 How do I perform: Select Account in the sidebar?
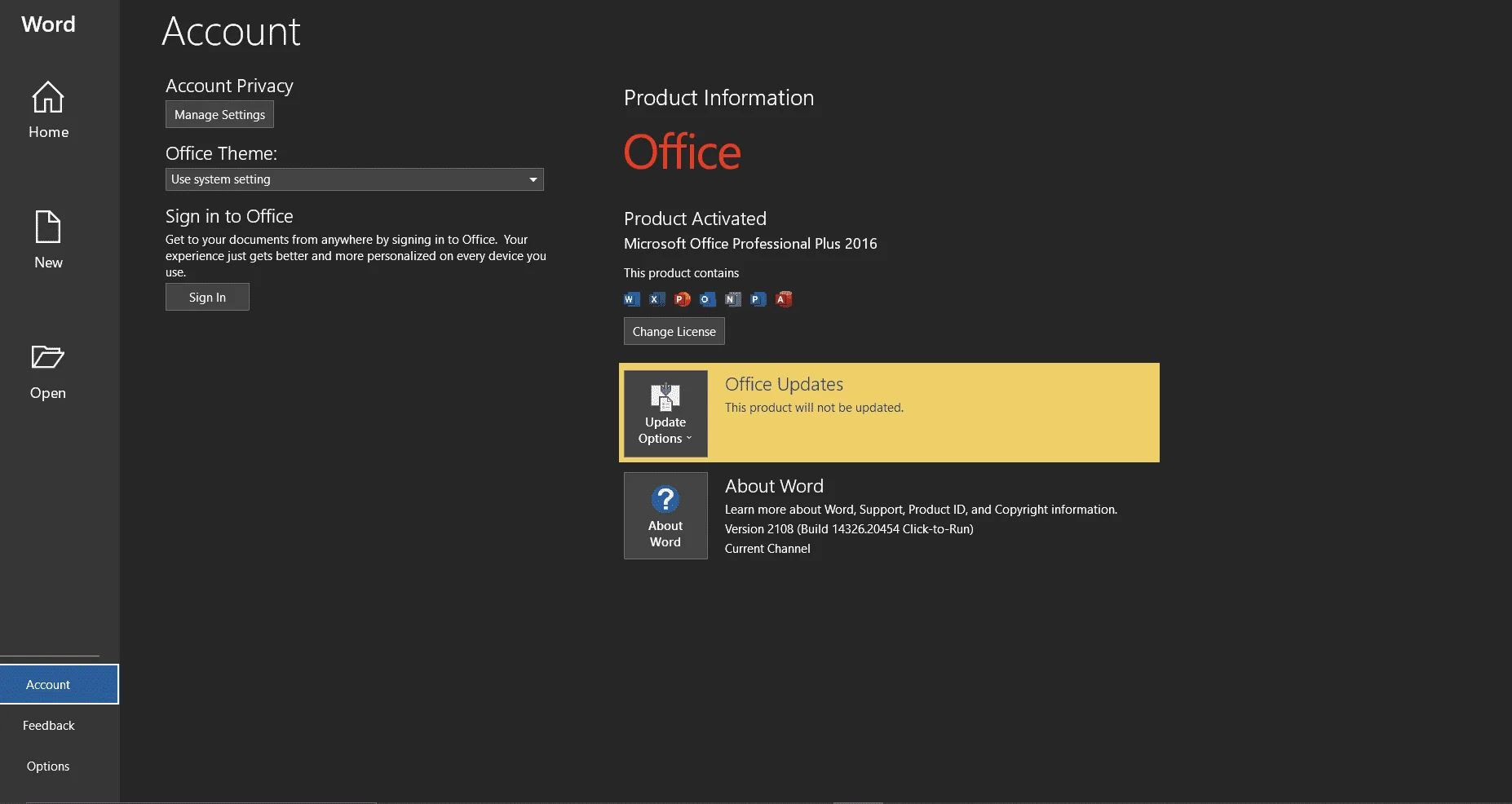(x=60, y=684)
